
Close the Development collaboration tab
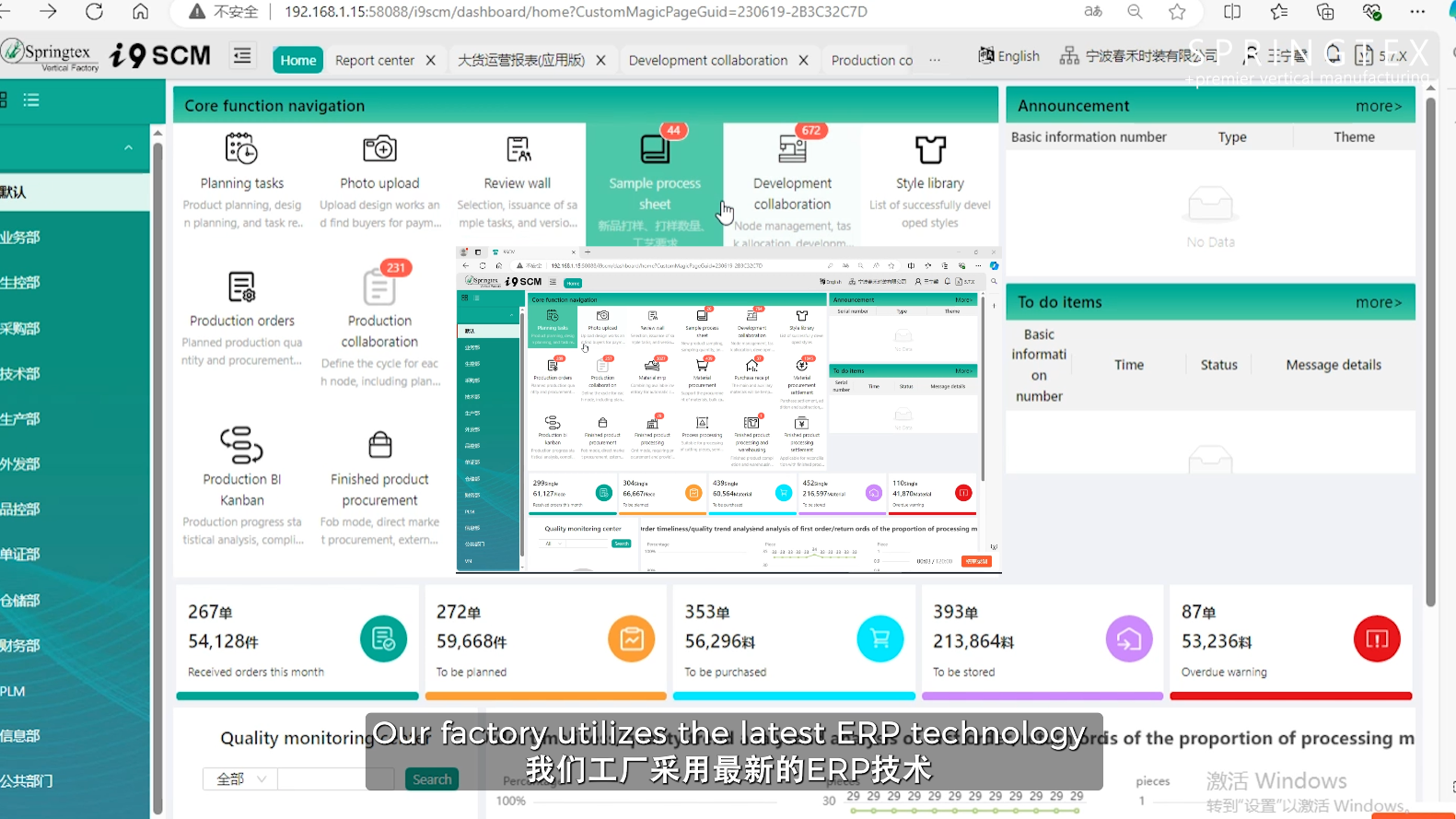(x=803, y=60)
